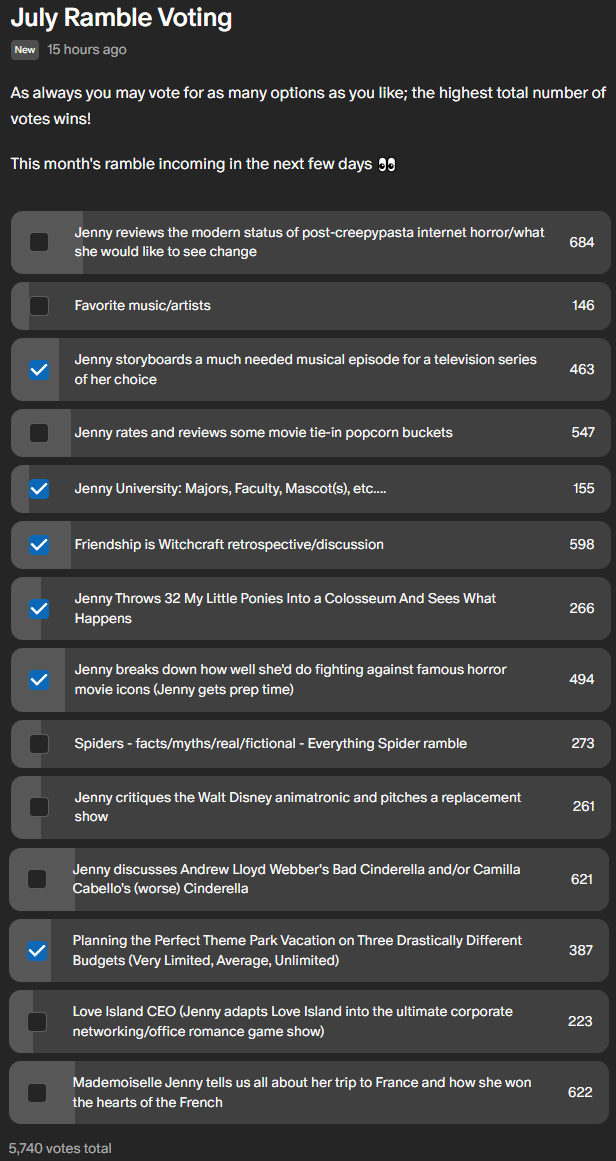Tick the Walt Disney animatronic critique checkbox
The width and height of the screenshot is (616, 1161).
[x=38, y=807]
